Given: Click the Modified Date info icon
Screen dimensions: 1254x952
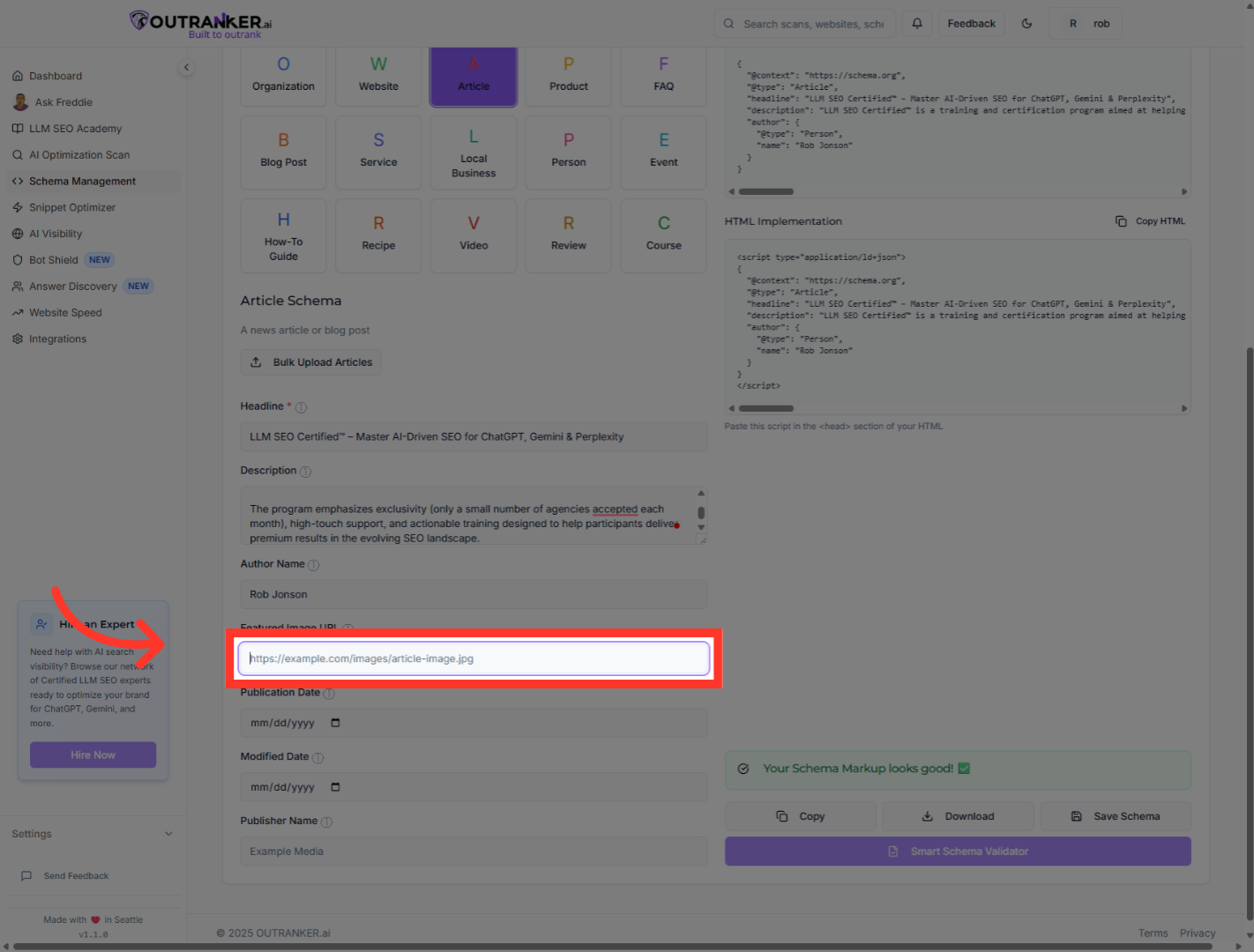Looking at the screenshot, I should (318, 758).
